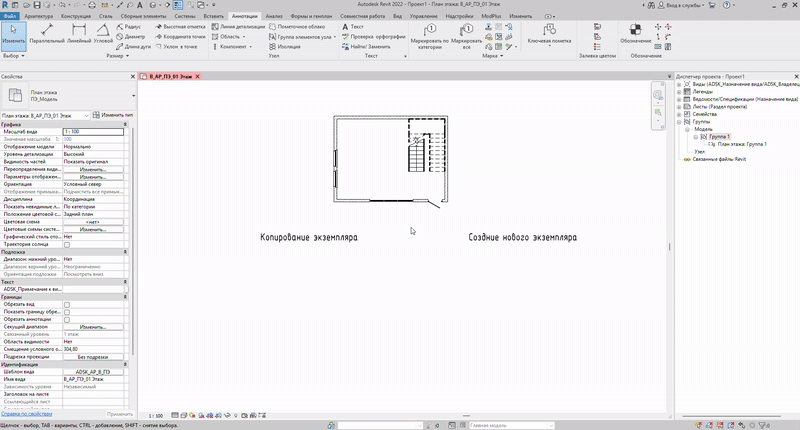The height and width of the screenshot is (430, 800).
Task: Click the search binoculars icon in title bar
Action: point(651,5)
